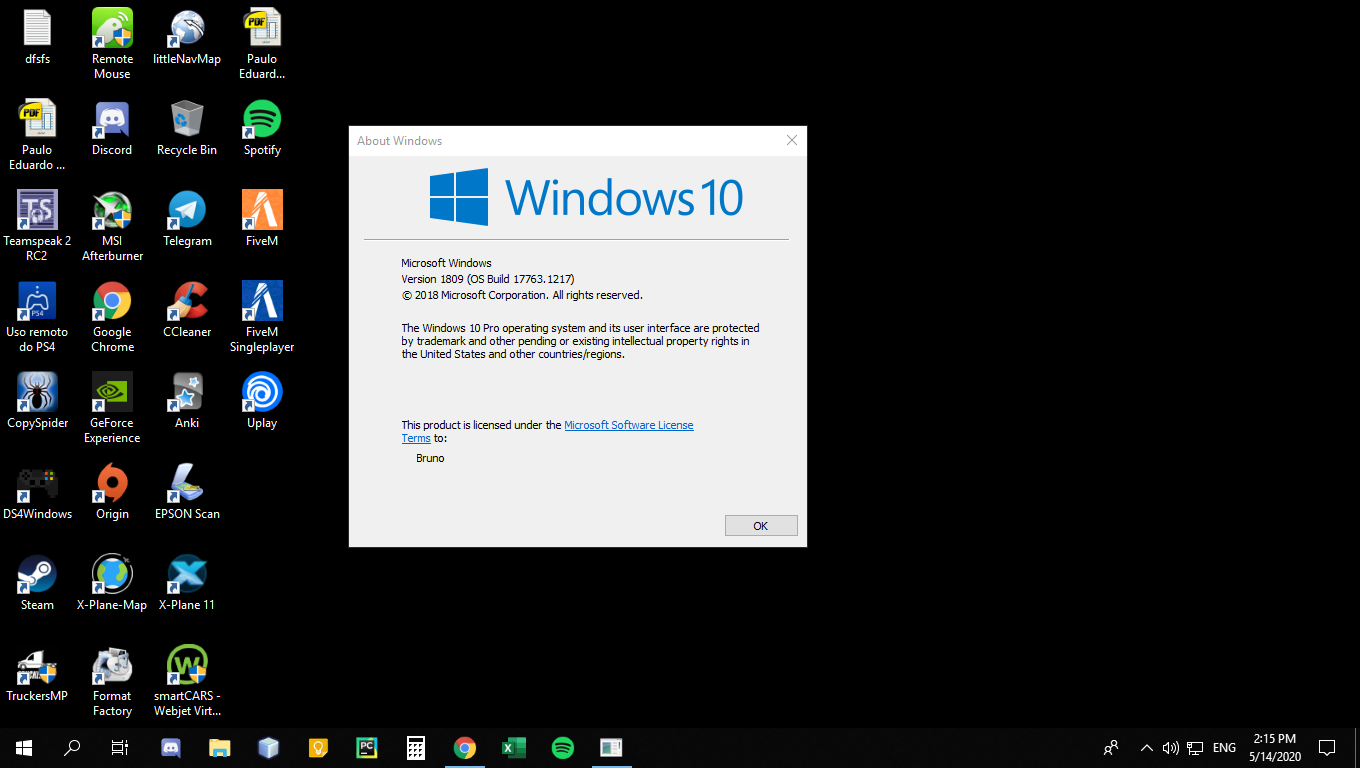Open Calculator from the taskbar
This screenshot has height=768, width=1360.
416,747
